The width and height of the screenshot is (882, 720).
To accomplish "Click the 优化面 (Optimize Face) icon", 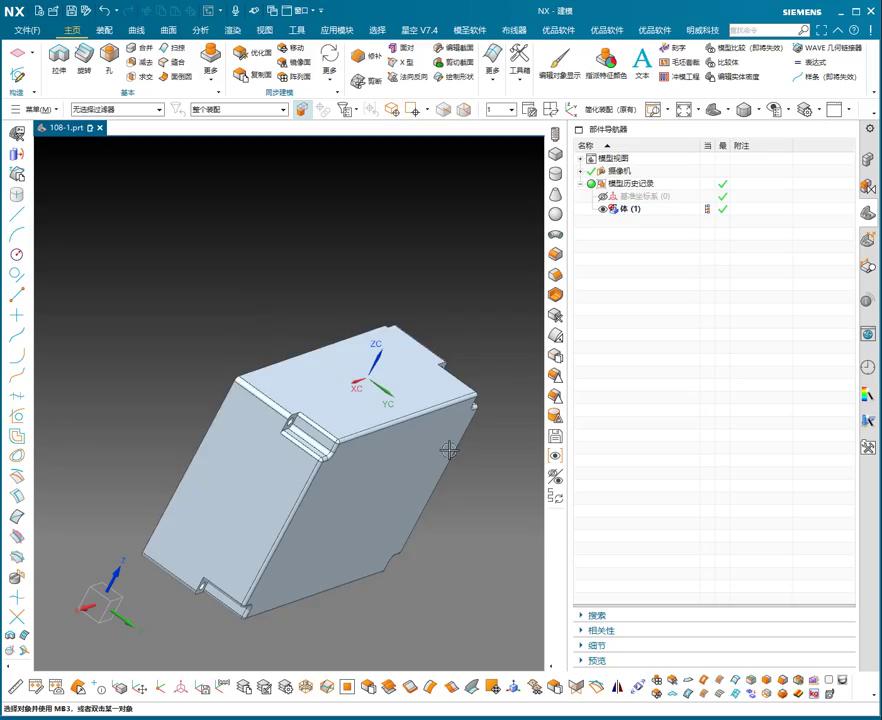I will coord(240,52).
